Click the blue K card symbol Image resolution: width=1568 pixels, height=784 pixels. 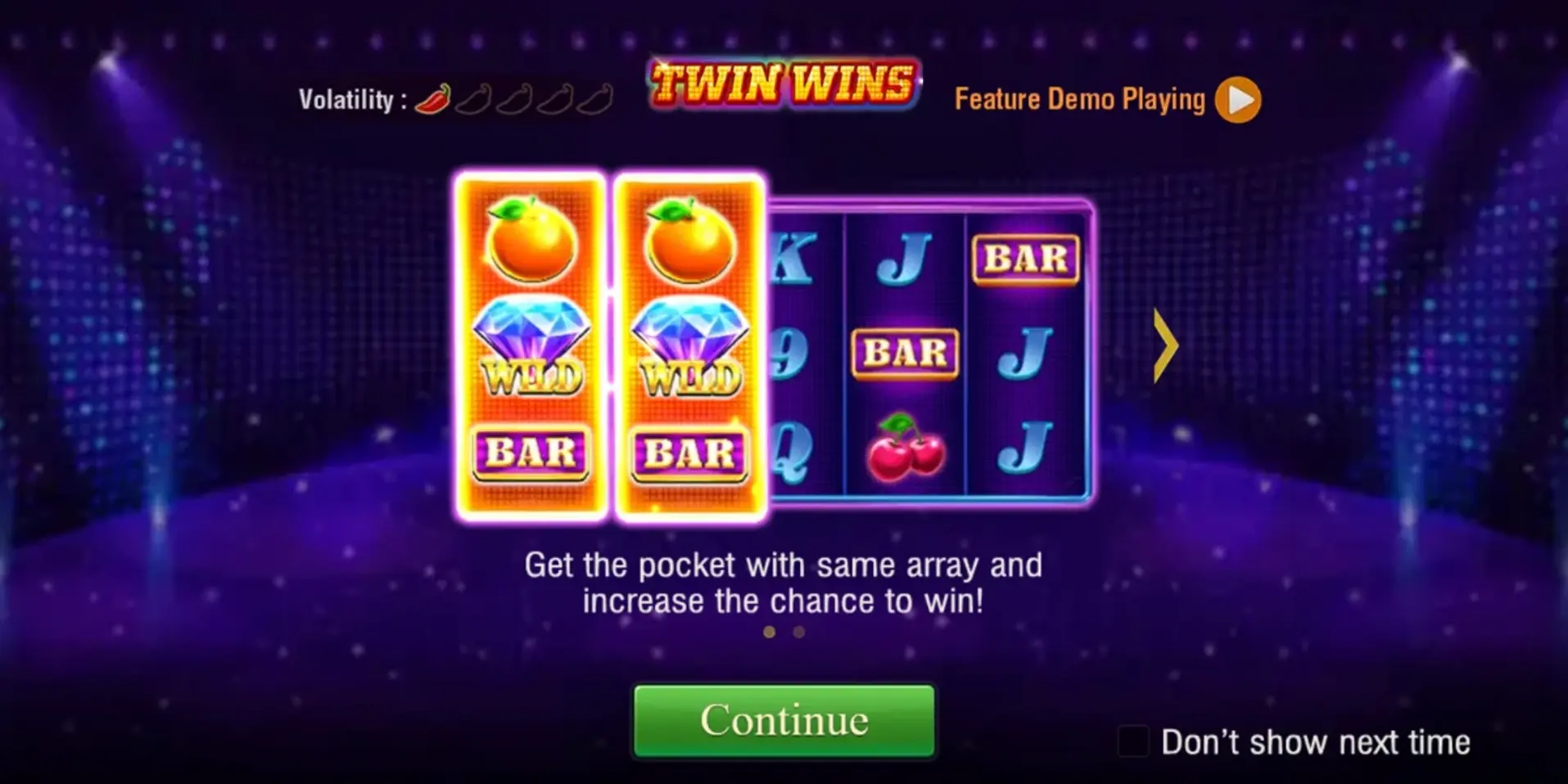(793, 259)
